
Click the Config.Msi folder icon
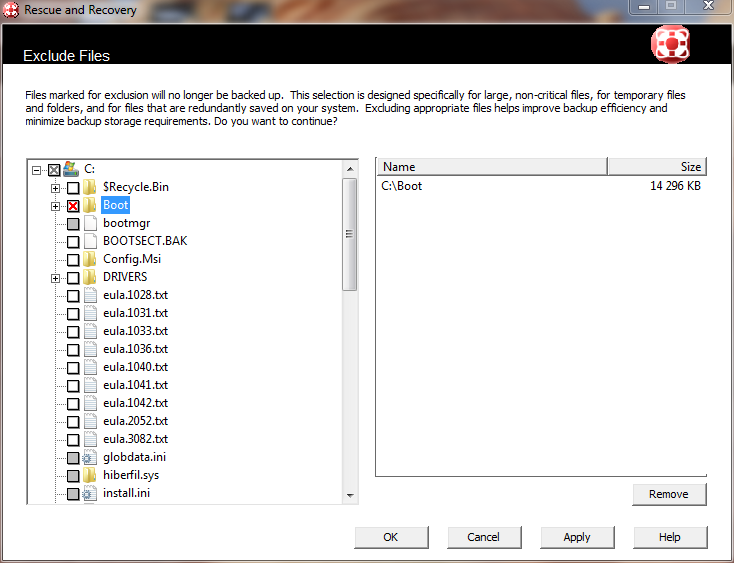(x=90, y=259)
